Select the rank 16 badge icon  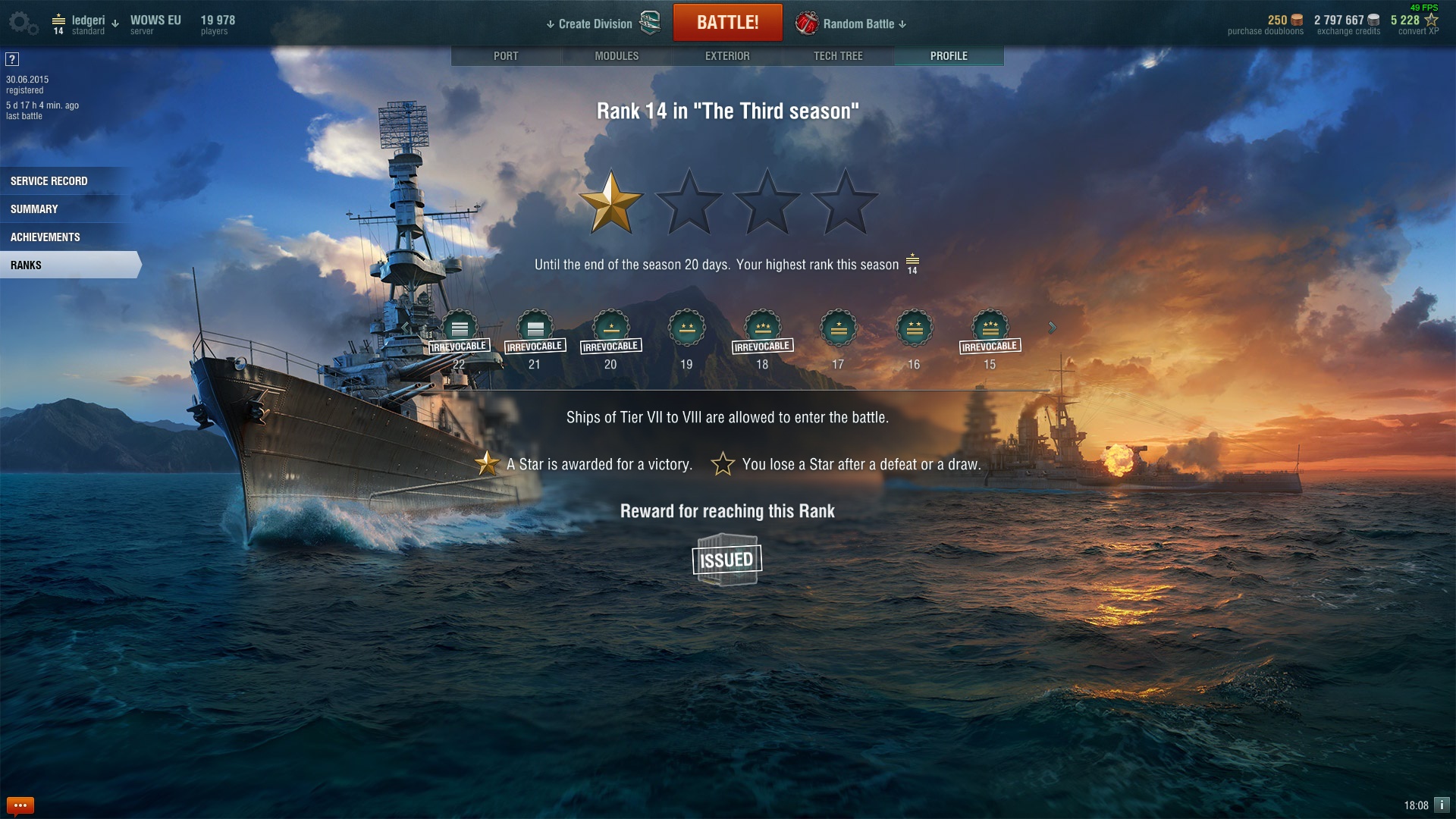point(914,328)
